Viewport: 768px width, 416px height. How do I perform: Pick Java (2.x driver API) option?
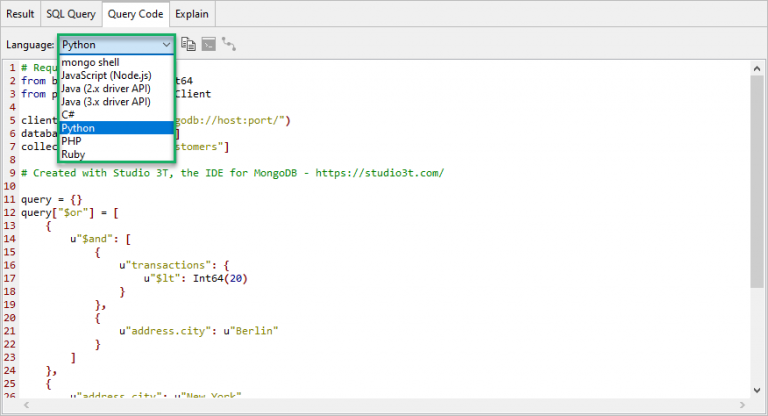105,88
